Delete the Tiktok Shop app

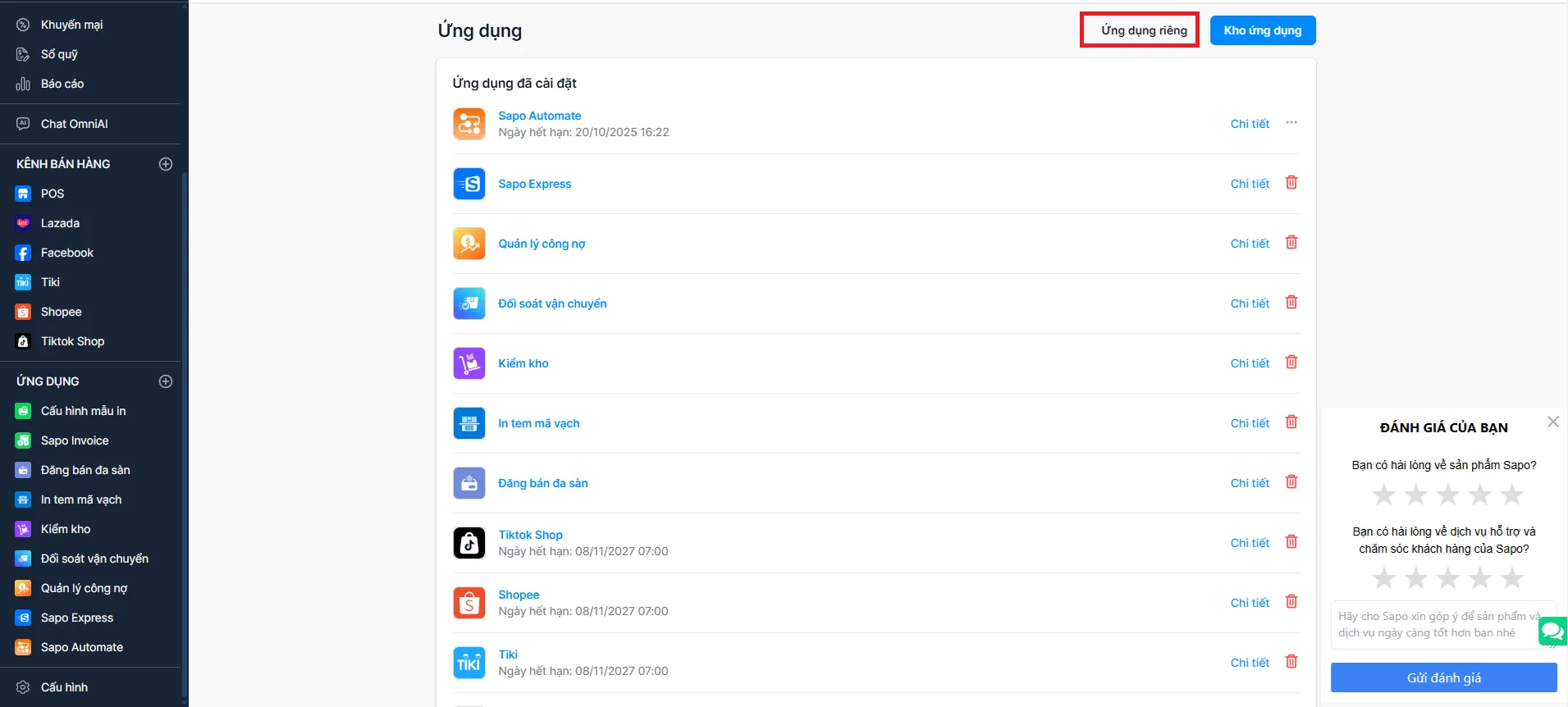(x=1291, y=542)
